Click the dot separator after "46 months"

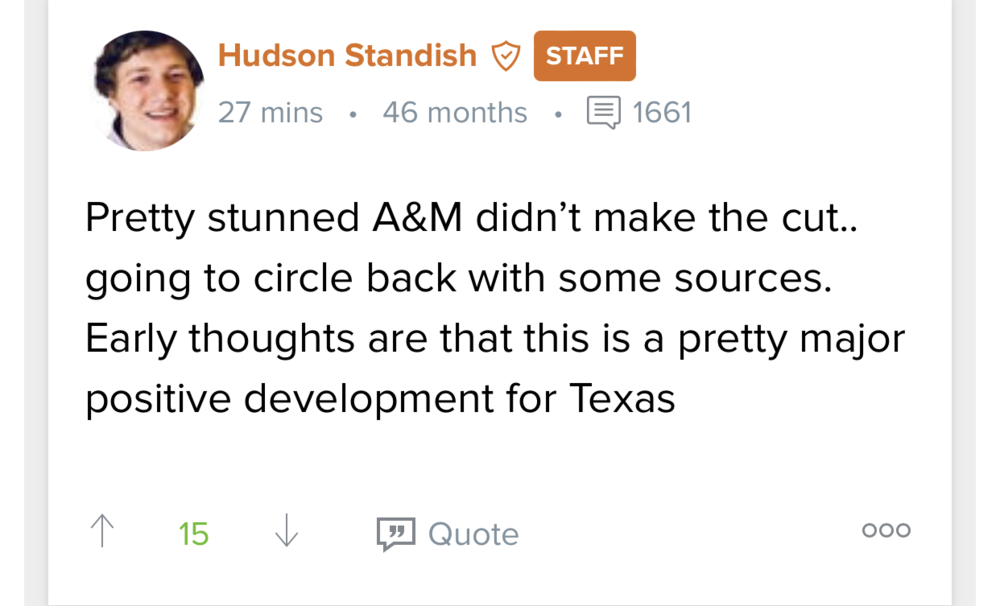(x=557, y=113)
